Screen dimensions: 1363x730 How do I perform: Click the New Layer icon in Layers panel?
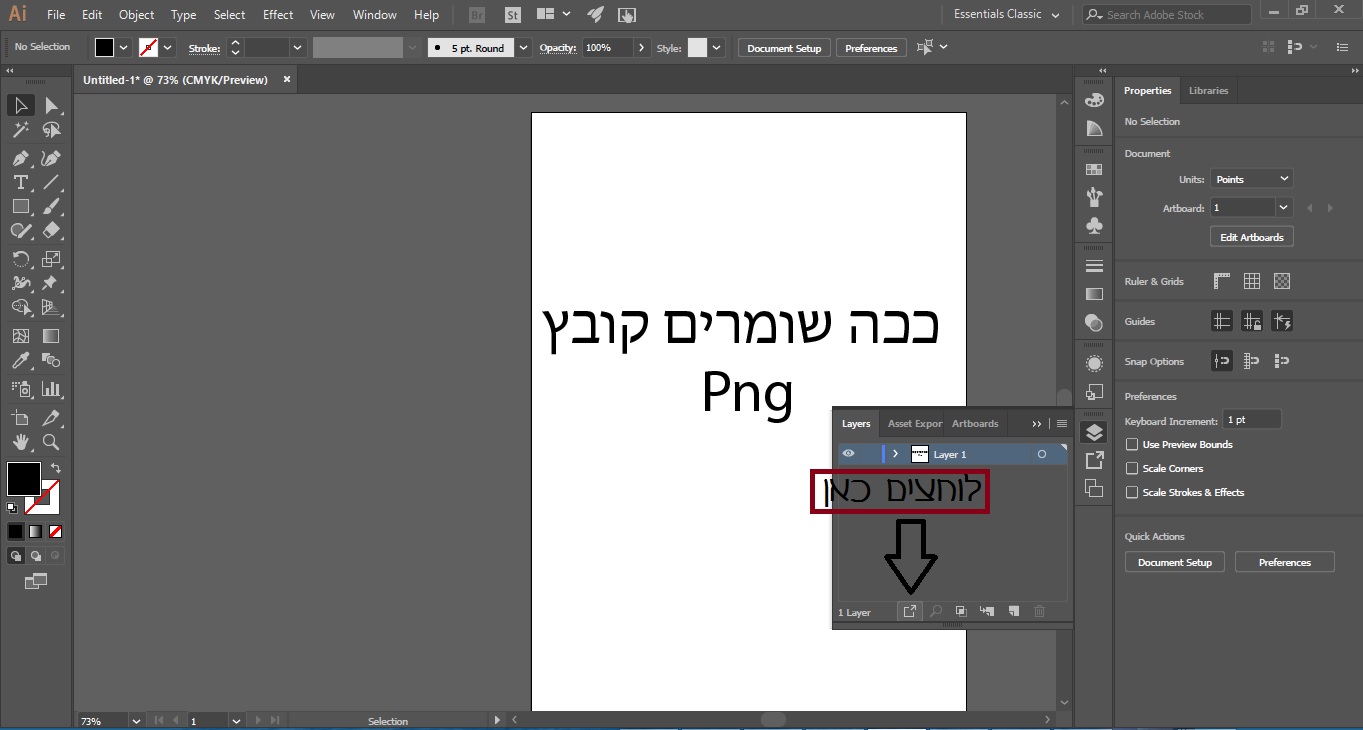1013,611
